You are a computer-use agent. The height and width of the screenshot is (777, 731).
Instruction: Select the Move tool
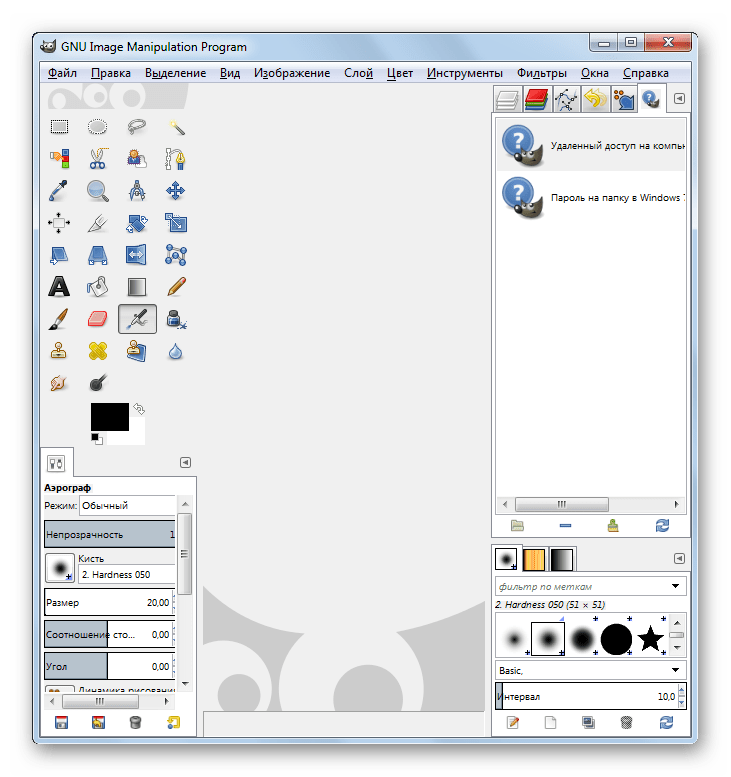[175, 191]
